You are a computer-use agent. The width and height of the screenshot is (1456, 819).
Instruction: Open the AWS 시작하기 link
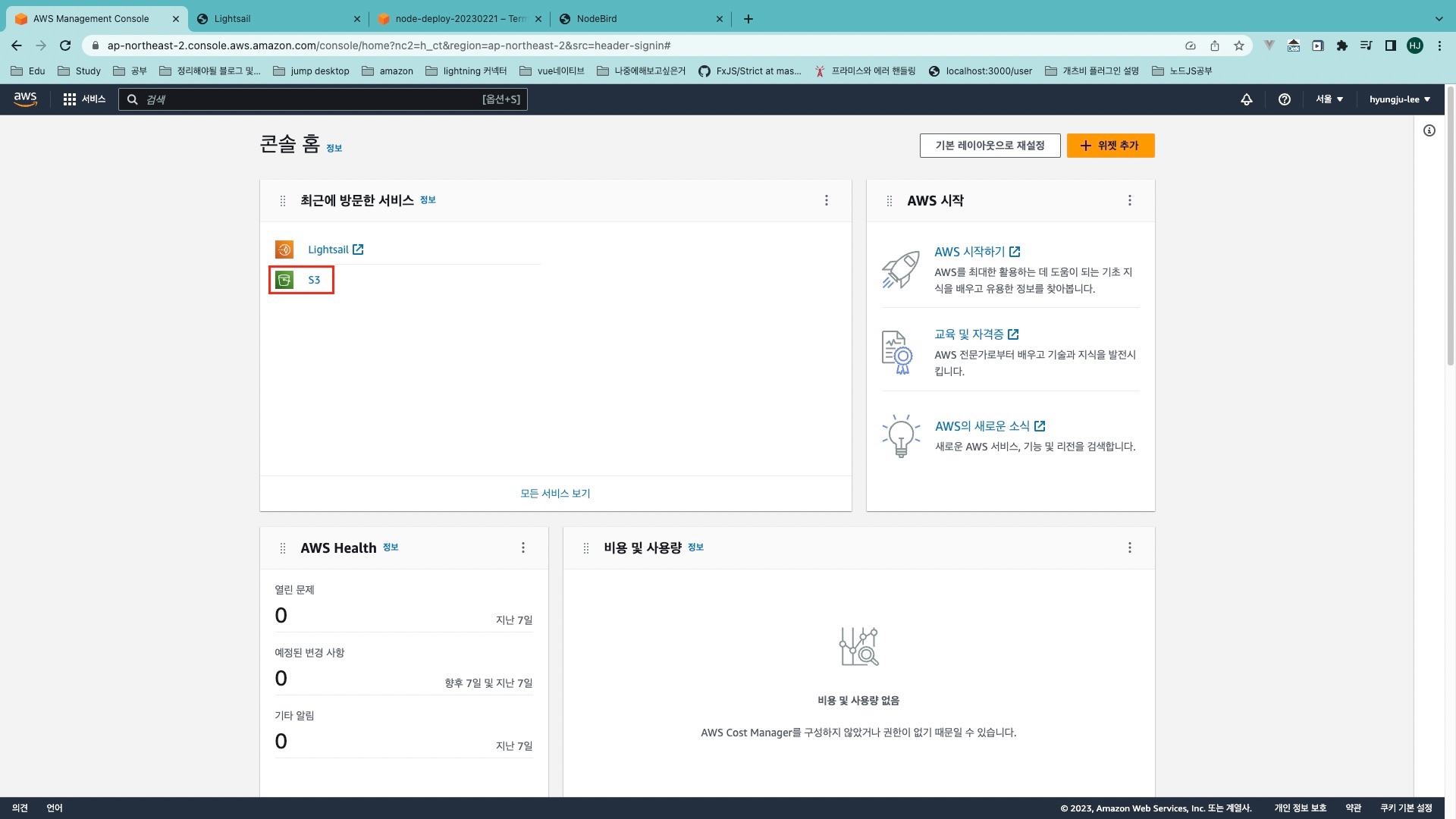coord(977,252)
